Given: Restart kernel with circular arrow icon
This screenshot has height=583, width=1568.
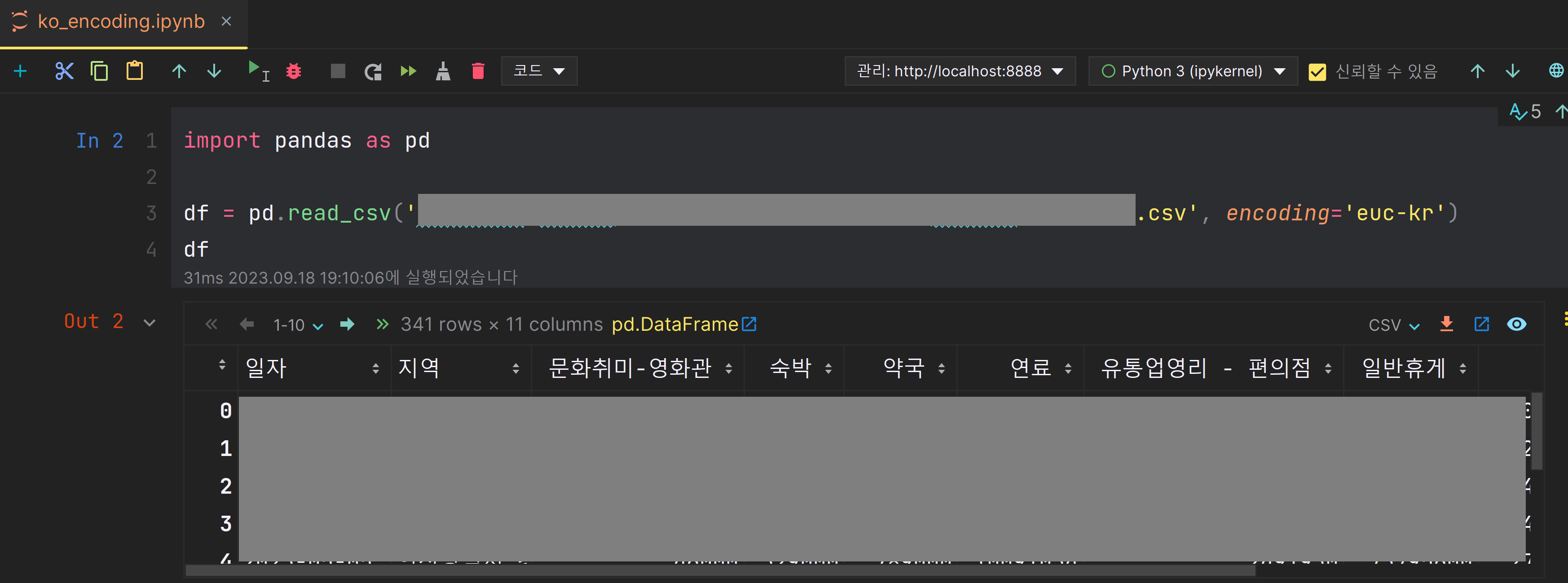Looking at the screenshot, I should (x=373, y=72).
